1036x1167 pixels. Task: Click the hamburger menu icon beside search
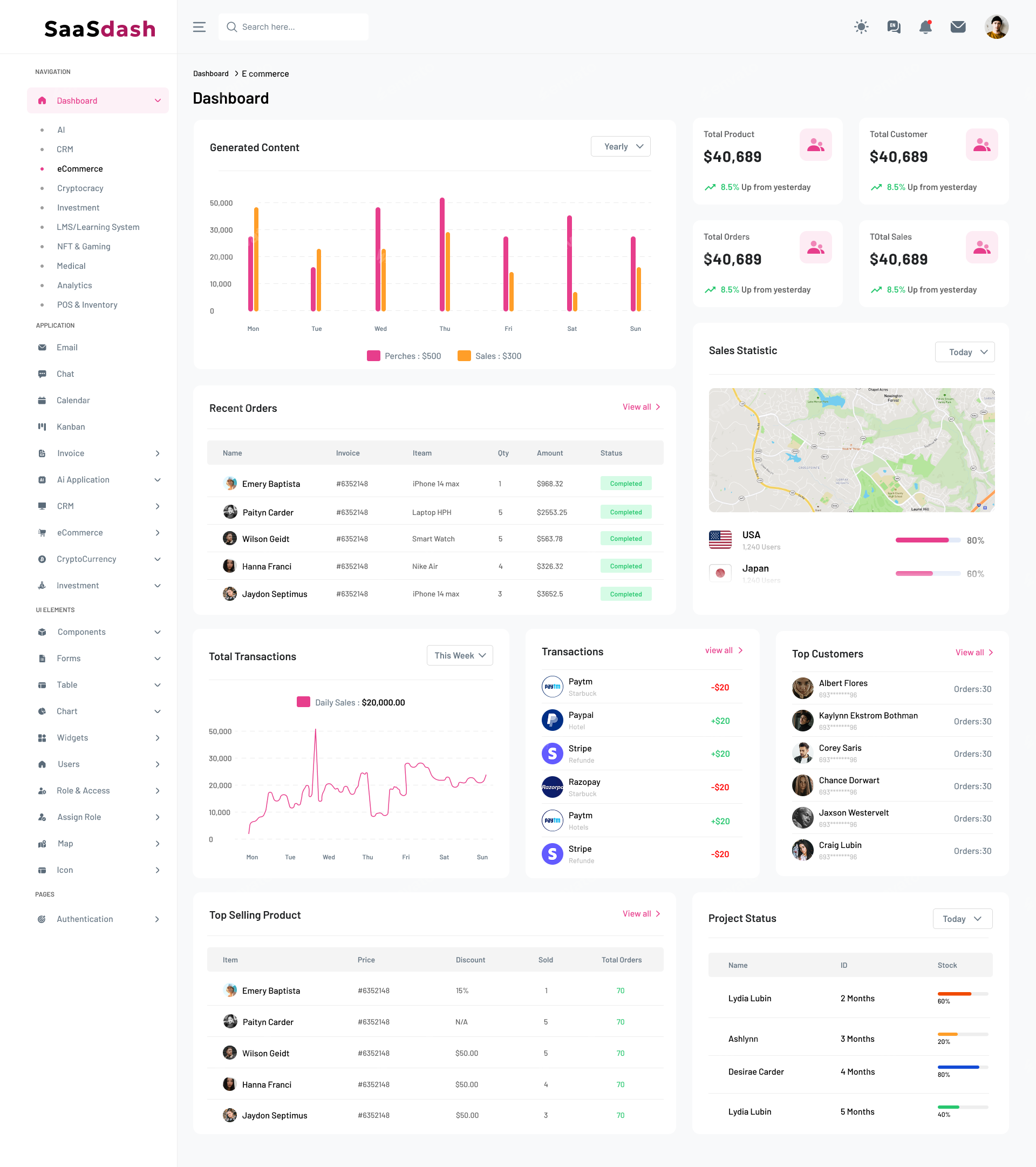(199, 27)
